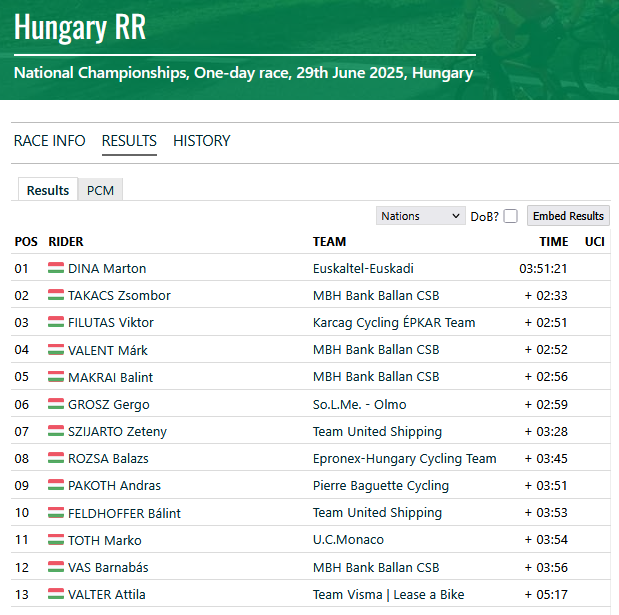Open rider ROZSA Balazs
619x615 pixels.
(x=108, y=459)
